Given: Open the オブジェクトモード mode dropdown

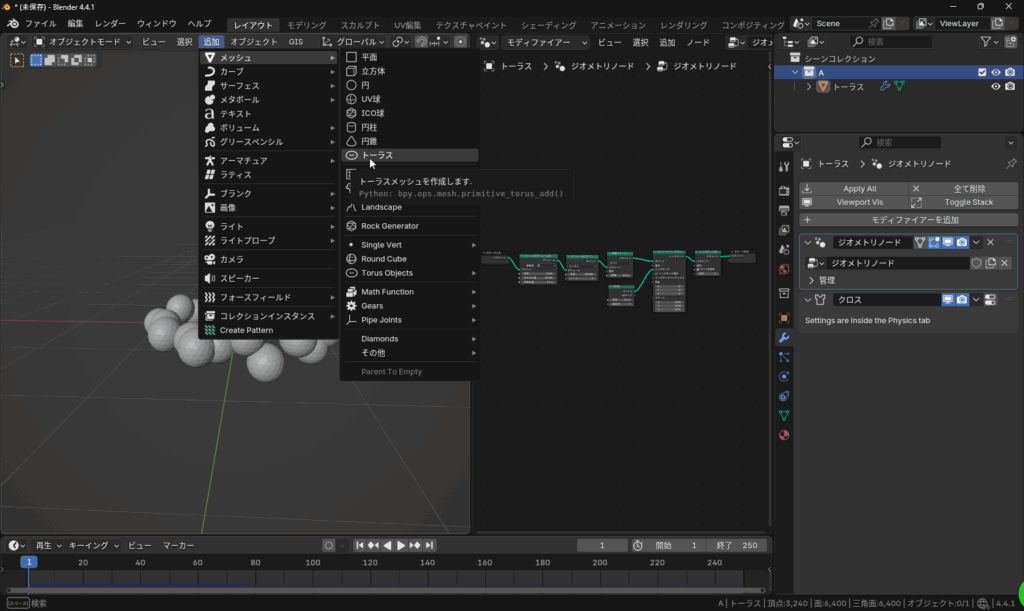Looking at the screenshot, I should pos(82,42).
